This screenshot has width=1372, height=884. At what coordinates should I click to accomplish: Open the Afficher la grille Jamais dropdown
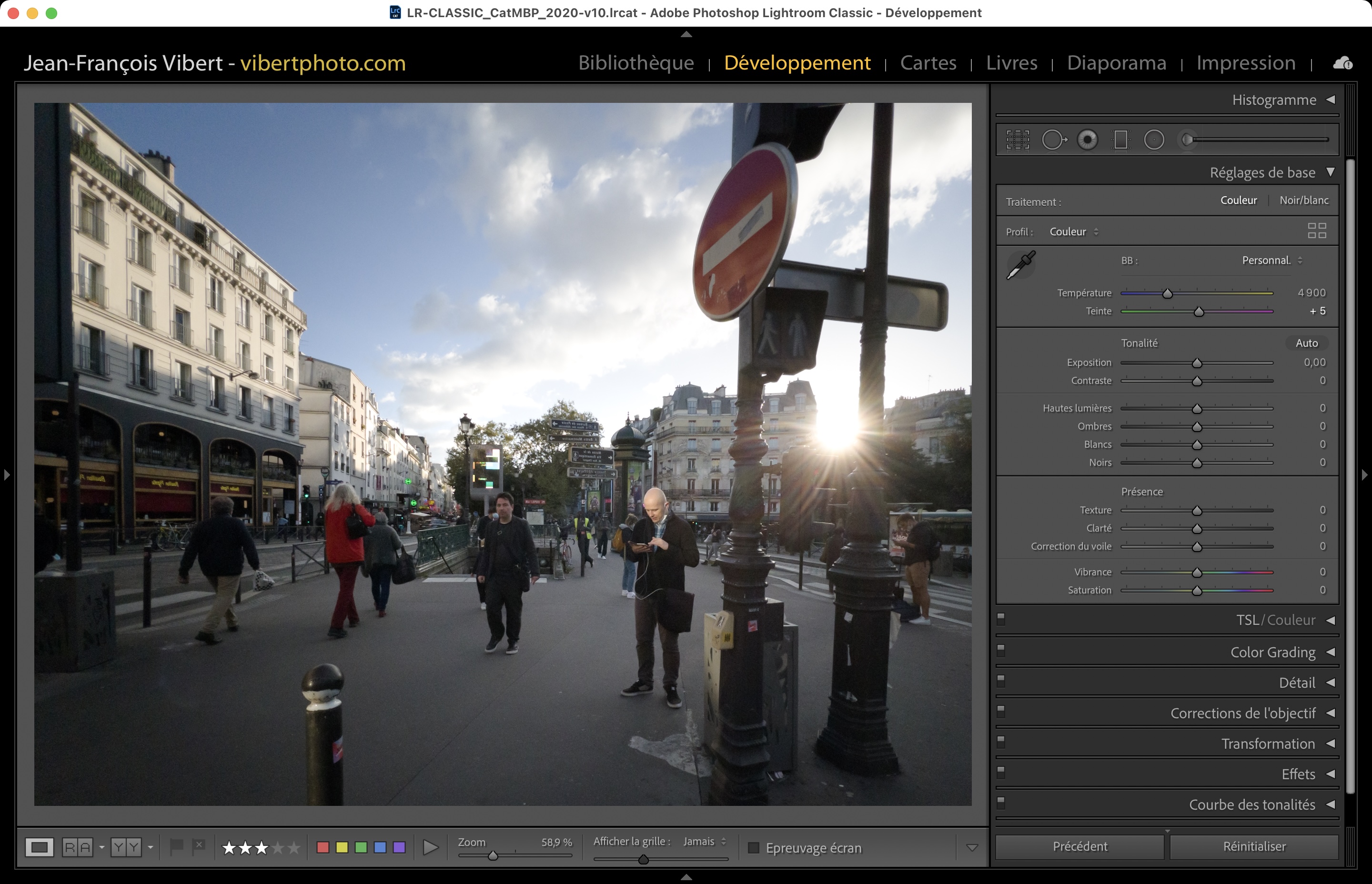point(705,842)
